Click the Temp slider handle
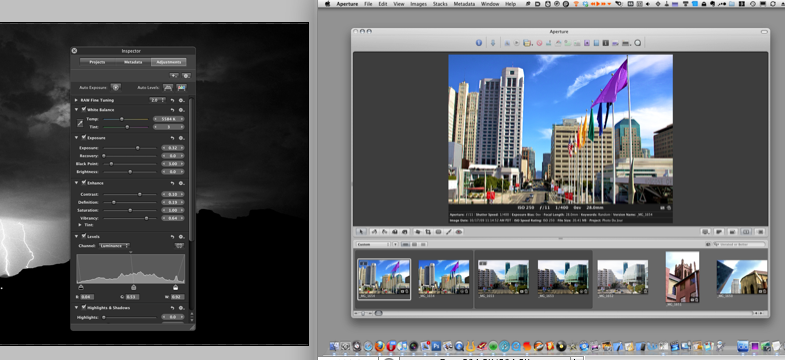Image resolution: width=785 pixels, height=360 pixels. (x=122, y=119)
